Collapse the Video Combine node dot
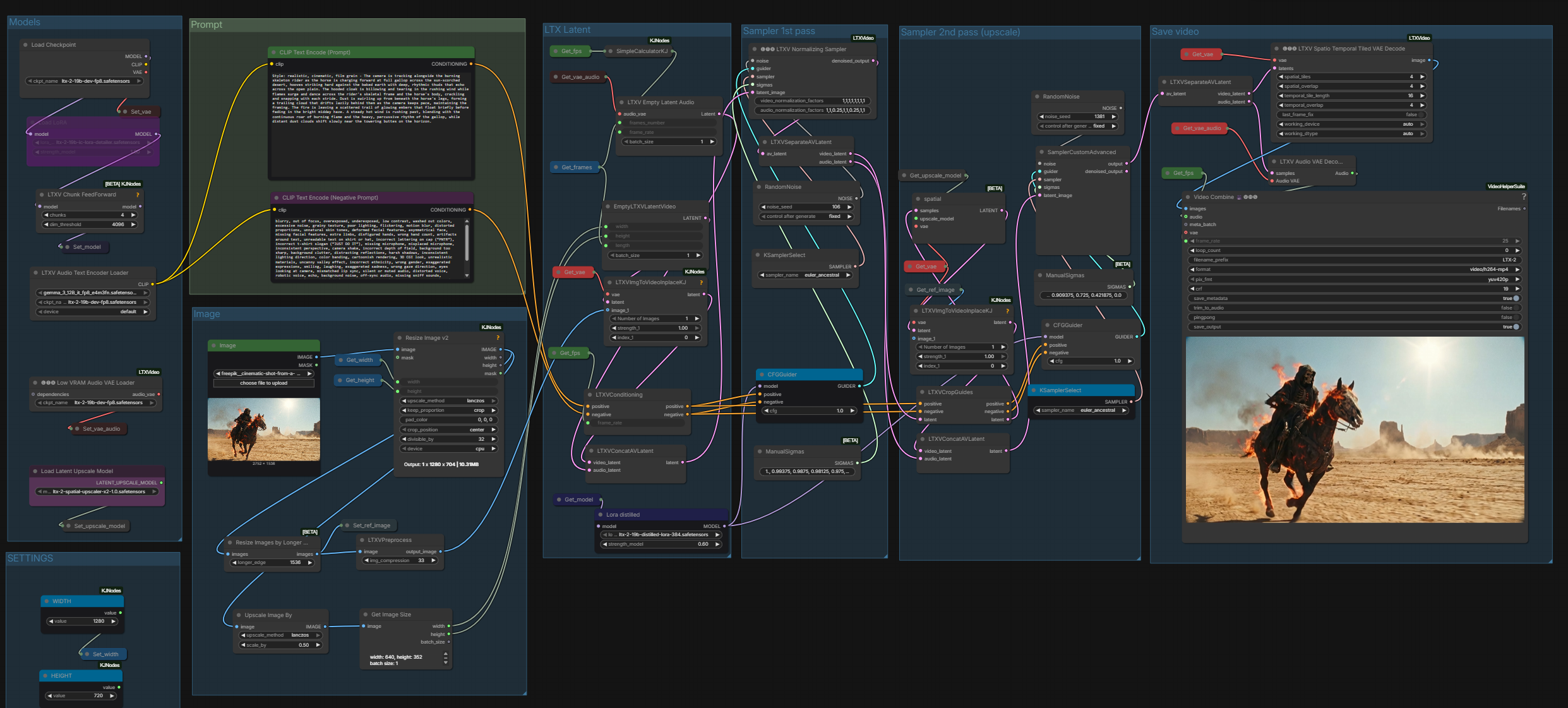1568x708 pixels. [x=1188, y=197]
